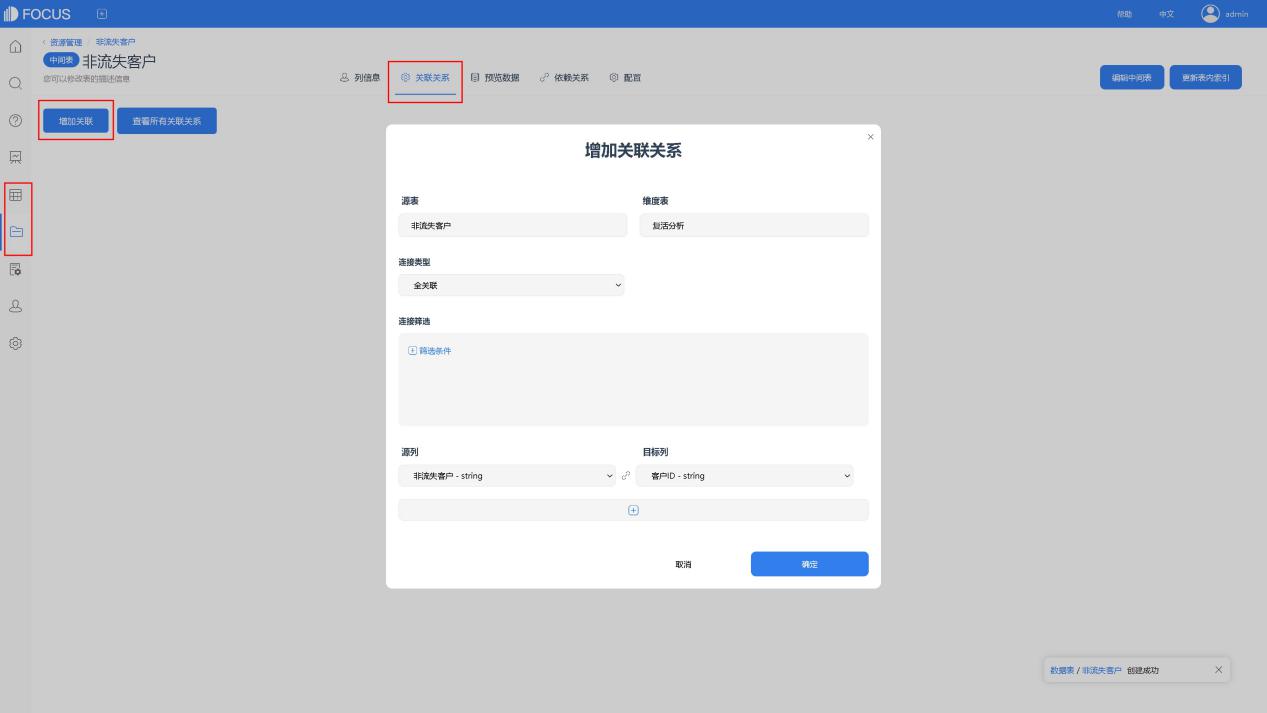Open the 连接类型 dropdown showing 全关联
1267x713 pixels.
pyautogui.click(x=511, y=285)
